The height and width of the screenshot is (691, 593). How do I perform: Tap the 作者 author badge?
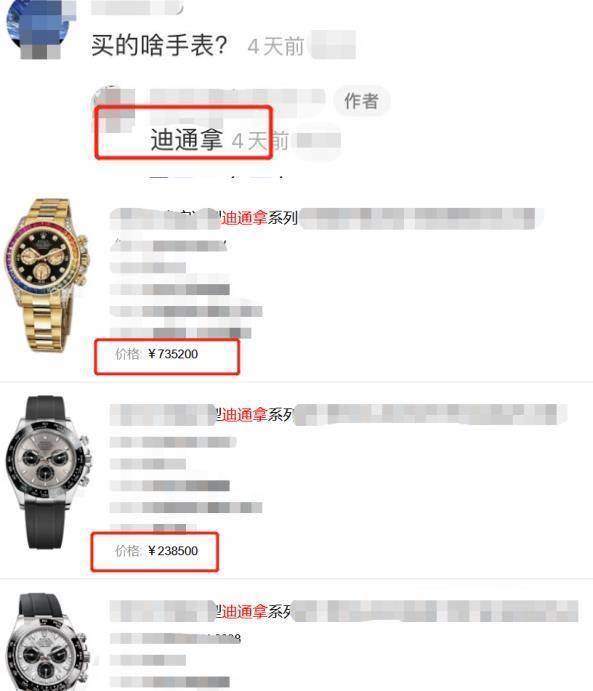tap(362, 101)
